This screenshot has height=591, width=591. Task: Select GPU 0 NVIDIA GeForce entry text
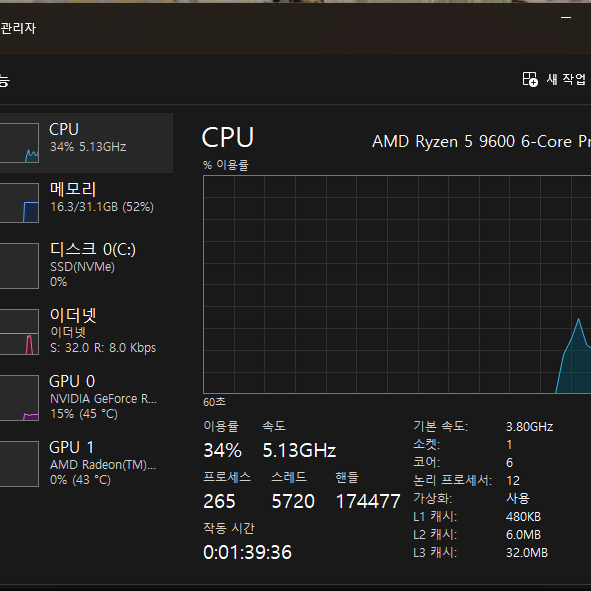pyautogui.click(x=103, y=397)
